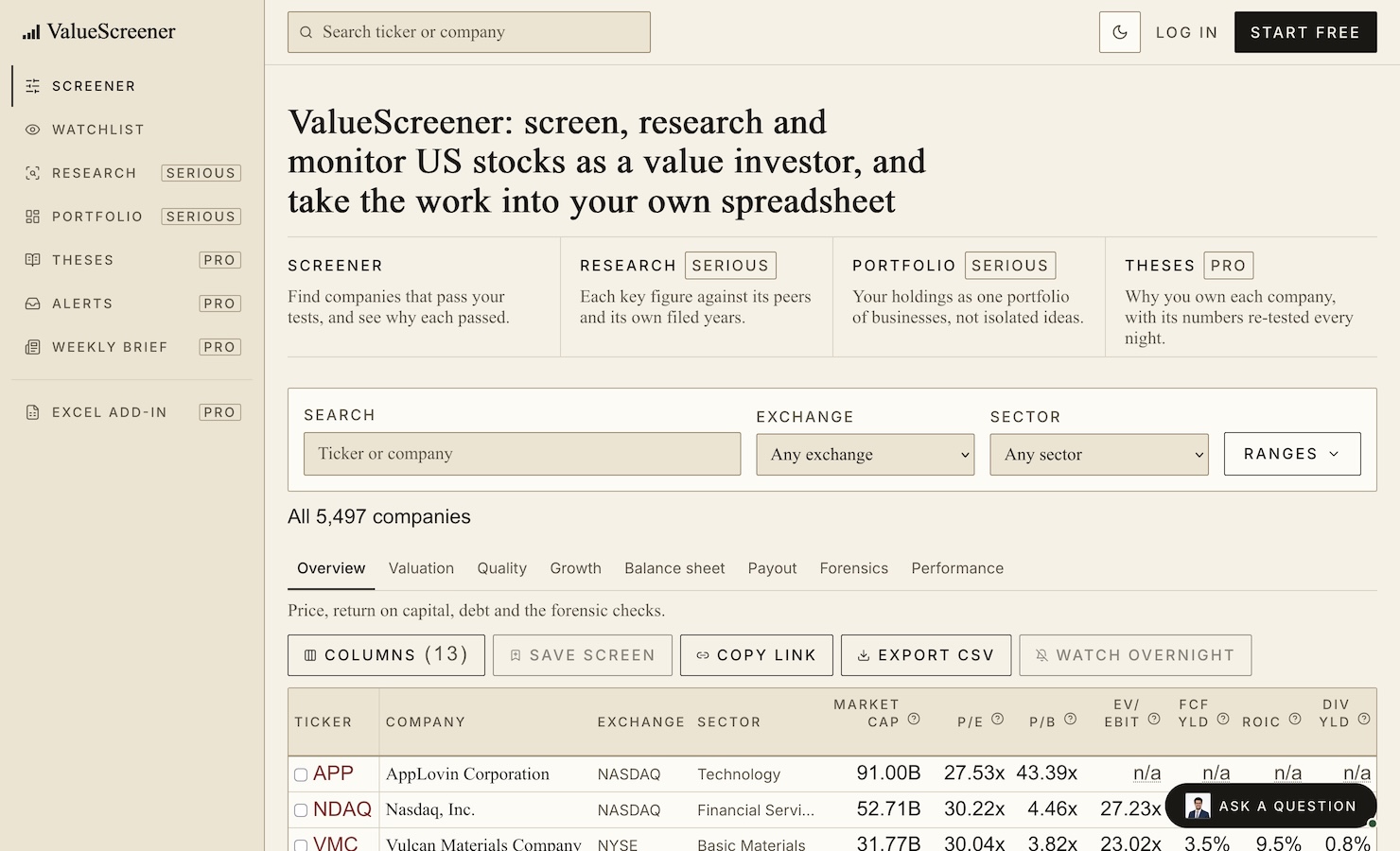Click the P/E help question icon
Screen dimensions: 1400x851
[997, 719]
